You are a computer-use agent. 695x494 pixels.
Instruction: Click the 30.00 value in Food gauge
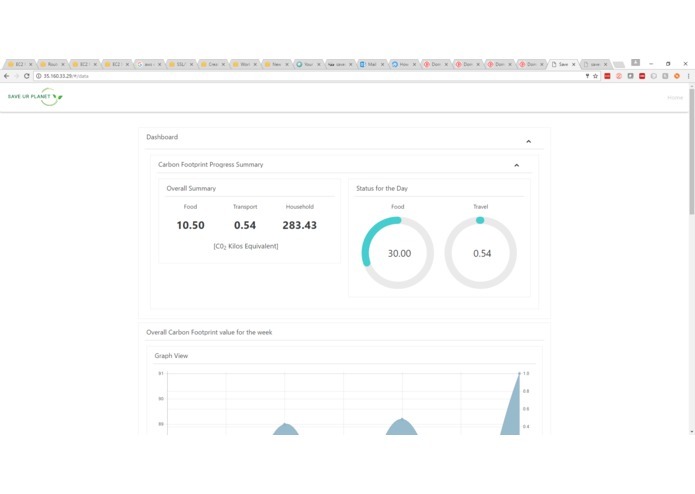pyautogui.click(x=399, y=253)
